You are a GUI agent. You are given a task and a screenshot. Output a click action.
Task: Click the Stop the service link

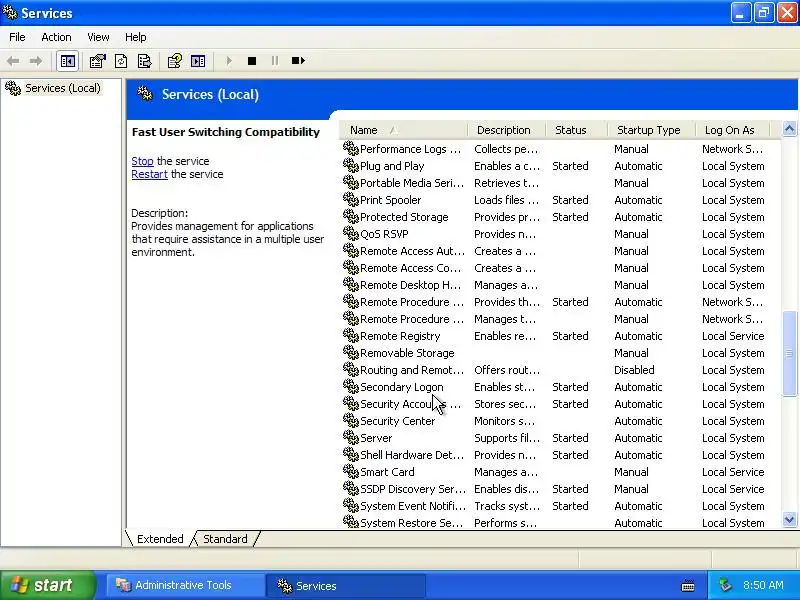pos(142,161)
